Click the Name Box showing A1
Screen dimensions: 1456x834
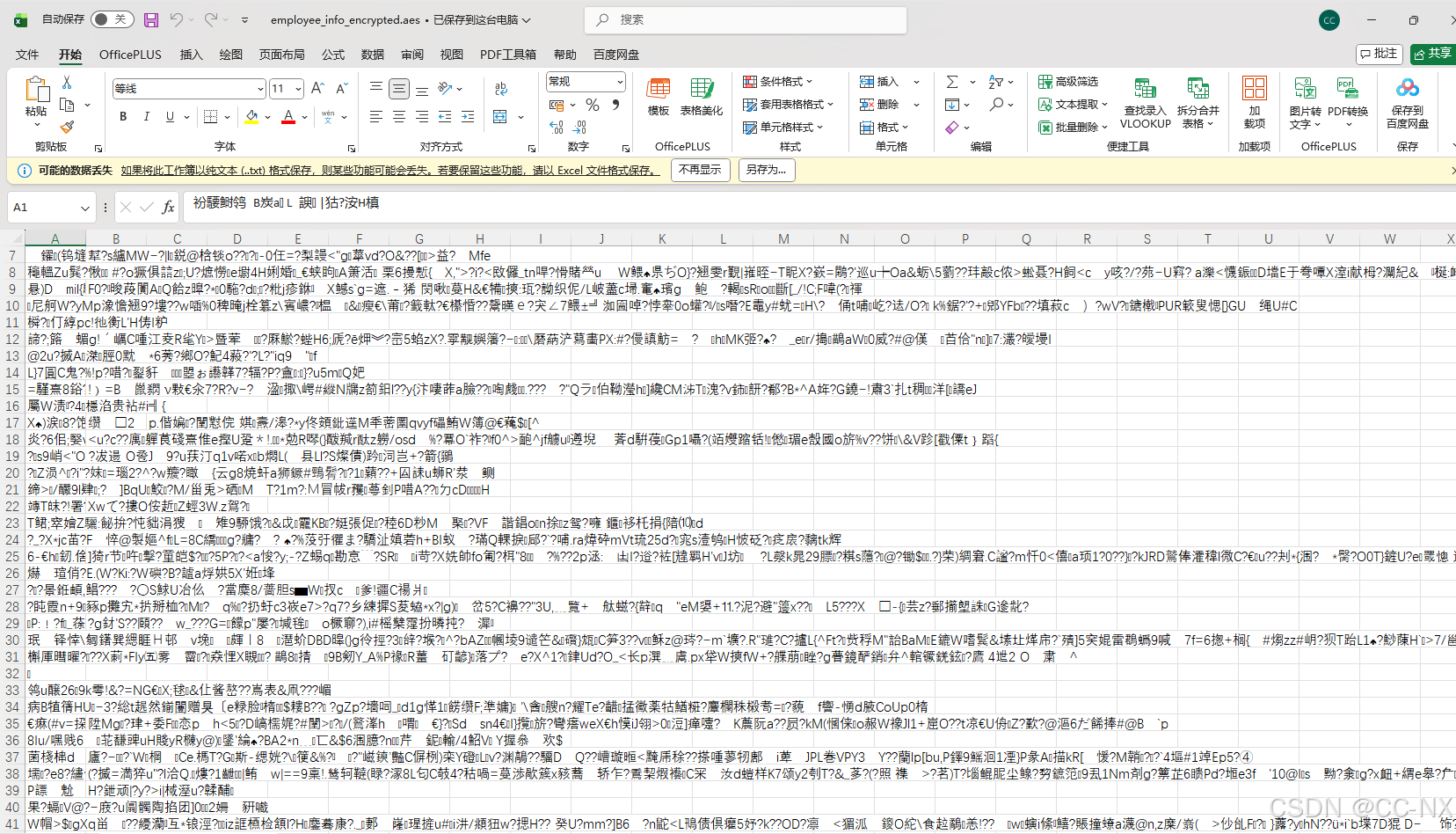(x=50, y=208)
